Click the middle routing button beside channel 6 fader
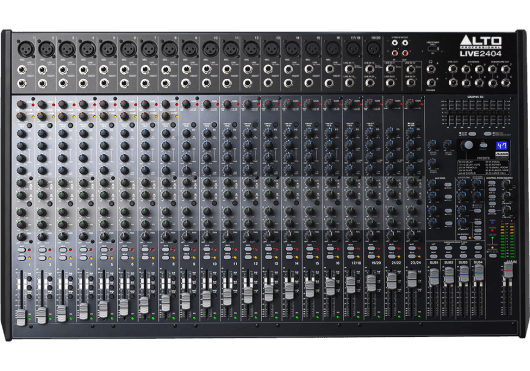This screenshot has height=371, width=530. (x=132, y=288)
